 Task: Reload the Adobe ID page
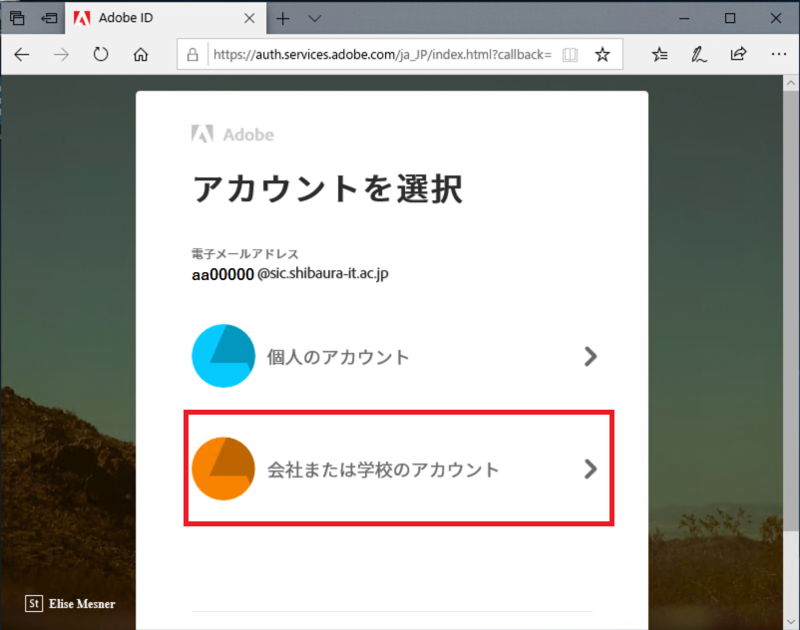[x=101, y=54]
